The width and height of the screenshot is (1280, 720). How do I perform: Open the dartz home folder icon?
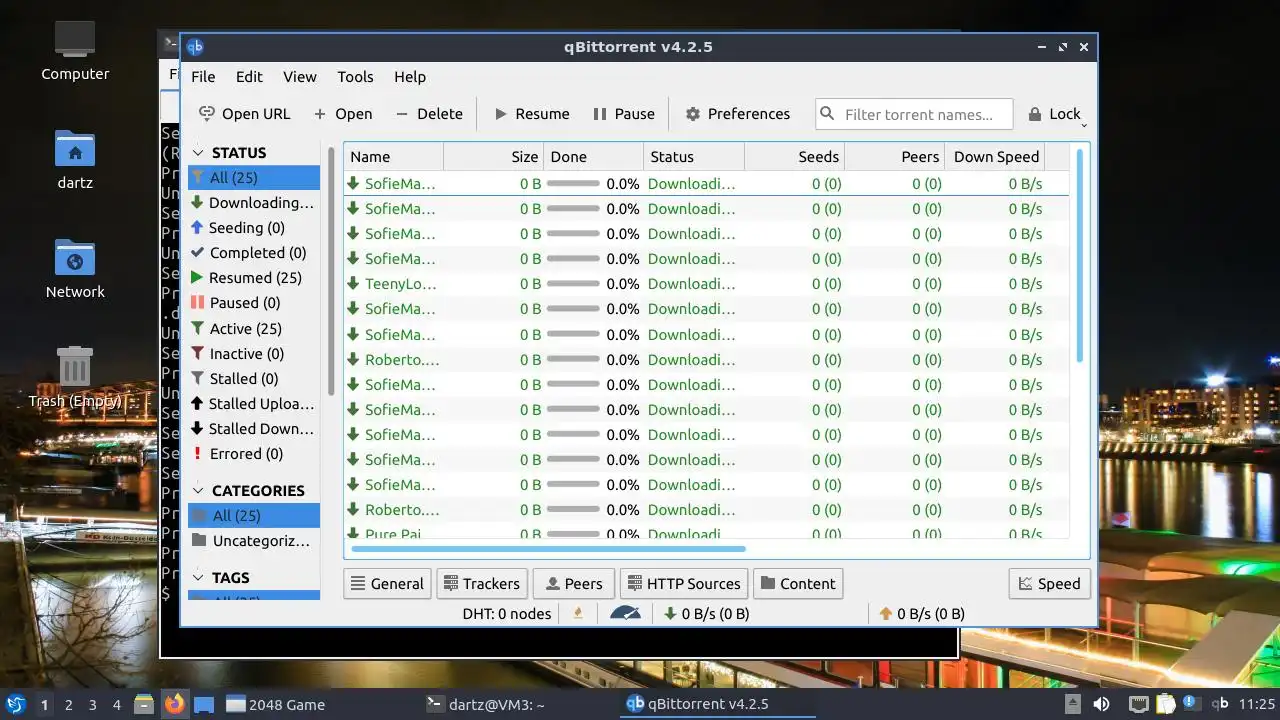(75, 160)
